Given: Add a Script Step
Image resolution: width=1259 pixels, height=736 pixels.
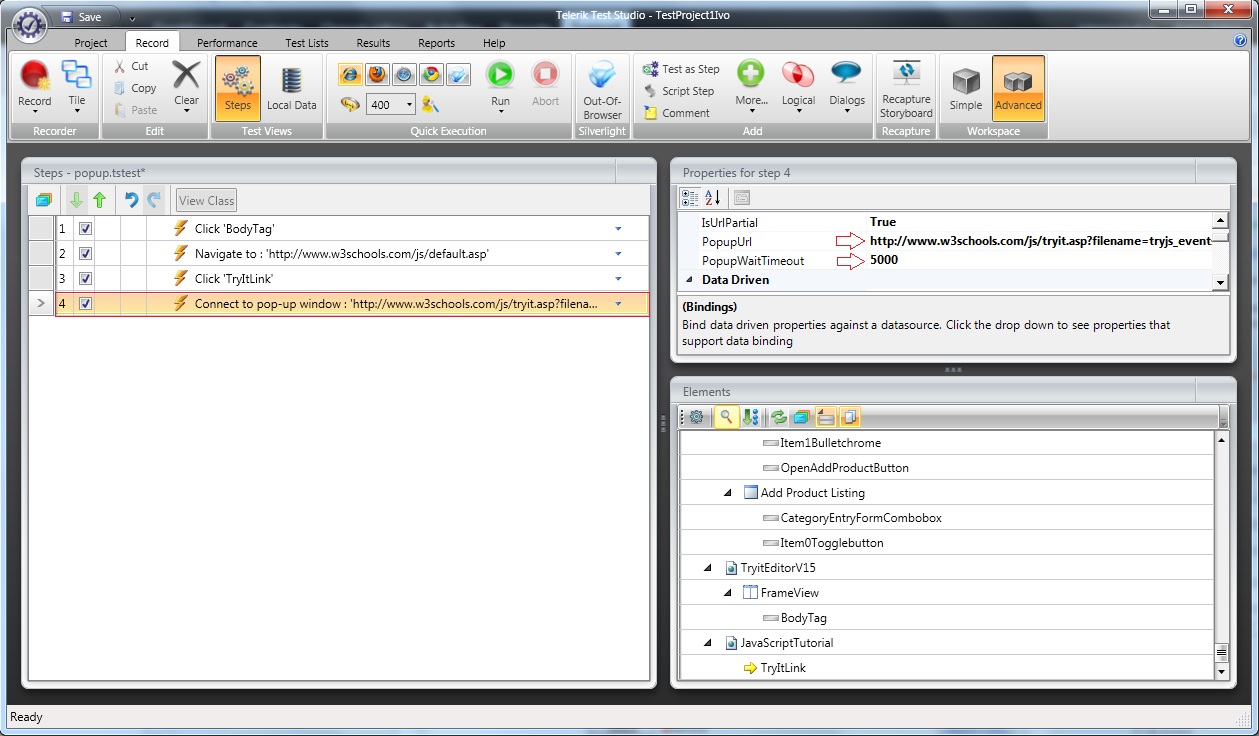Looking at the screenshot, I should 679,91.
